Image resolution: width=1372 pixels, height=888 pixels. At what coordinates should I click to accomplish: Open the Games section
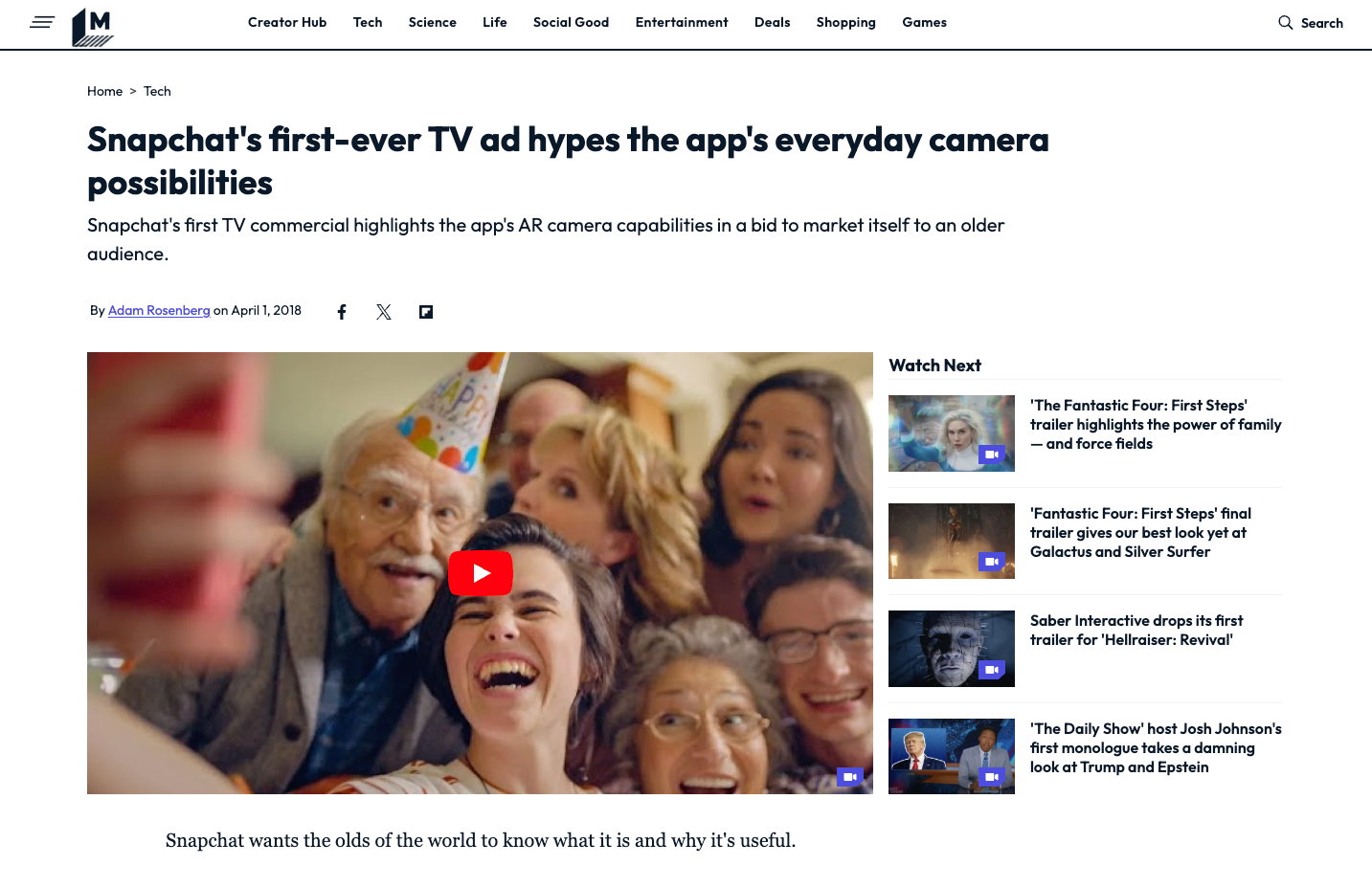click(x=925, y=22)
